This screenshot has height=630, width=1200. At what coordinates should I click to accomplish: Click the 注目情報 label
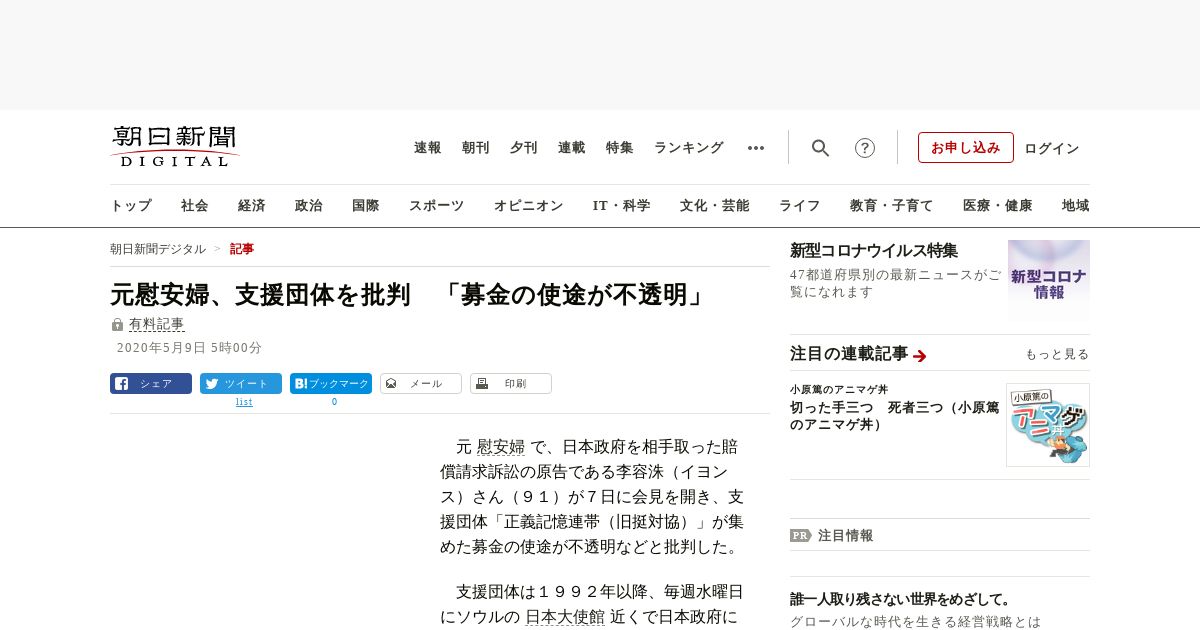coord(845,535)
